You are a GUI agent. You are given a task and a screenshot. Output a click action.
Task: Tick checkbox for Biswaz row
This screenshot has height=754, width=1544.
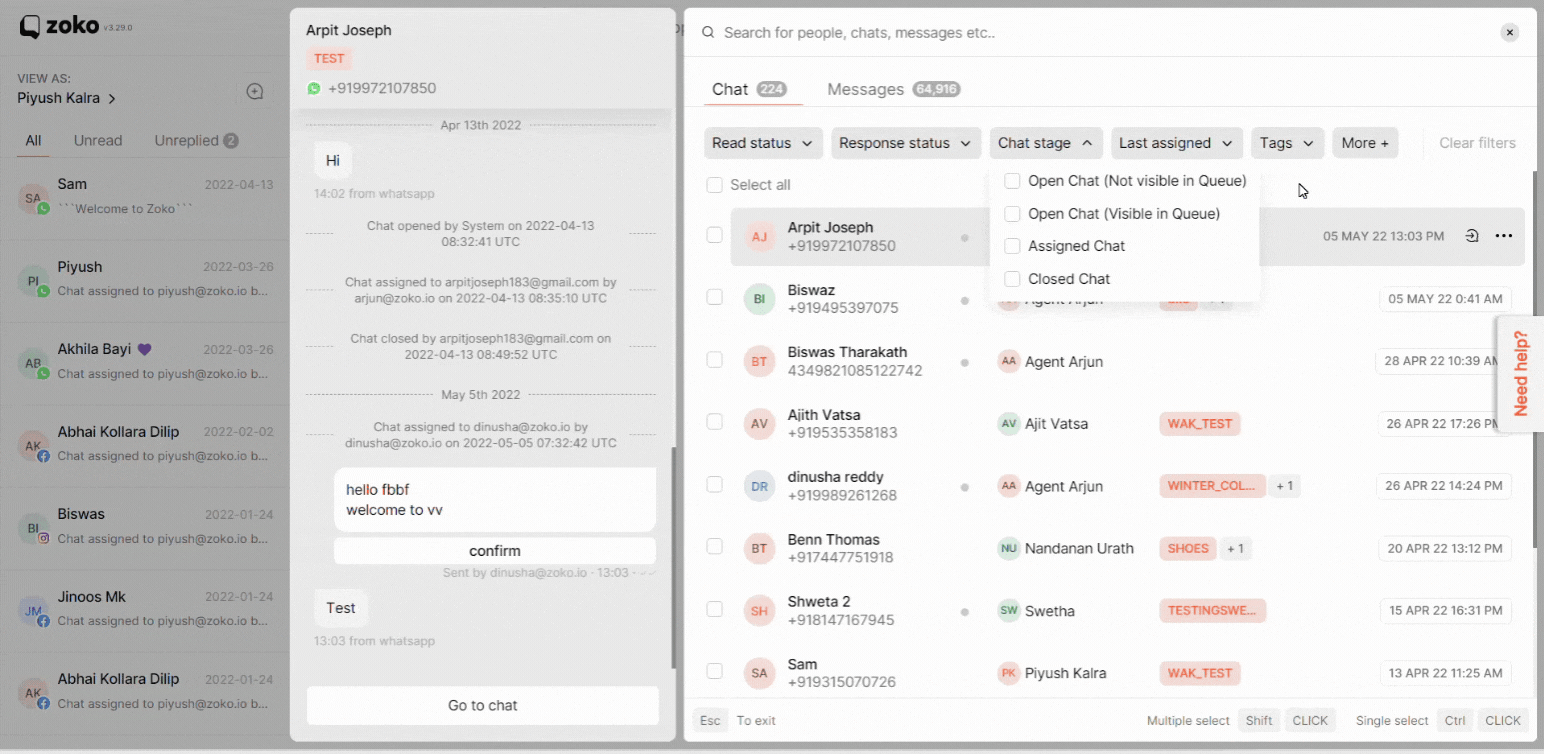pyautogui.click(x=714, y=297)
